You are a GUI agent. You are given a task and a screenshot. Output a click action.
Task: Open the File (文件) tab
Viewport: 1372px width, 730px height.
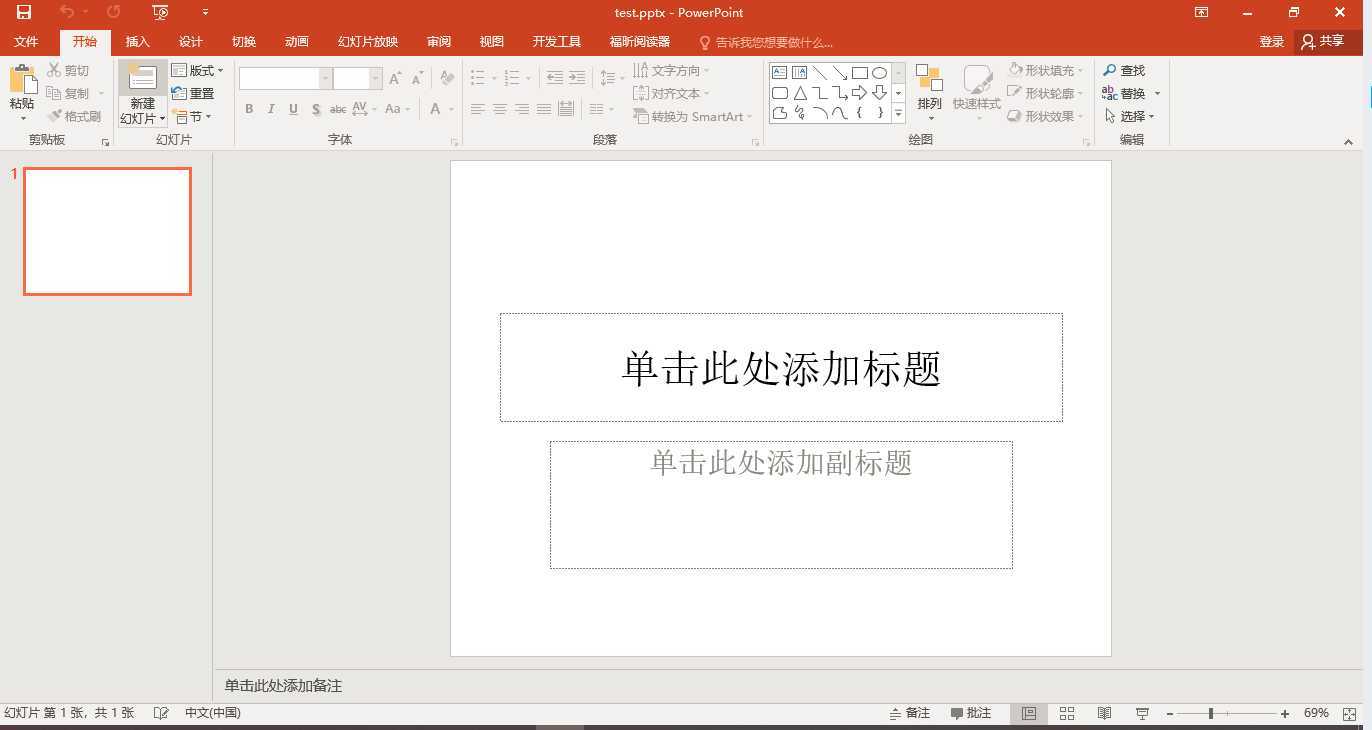click(26, 42)
